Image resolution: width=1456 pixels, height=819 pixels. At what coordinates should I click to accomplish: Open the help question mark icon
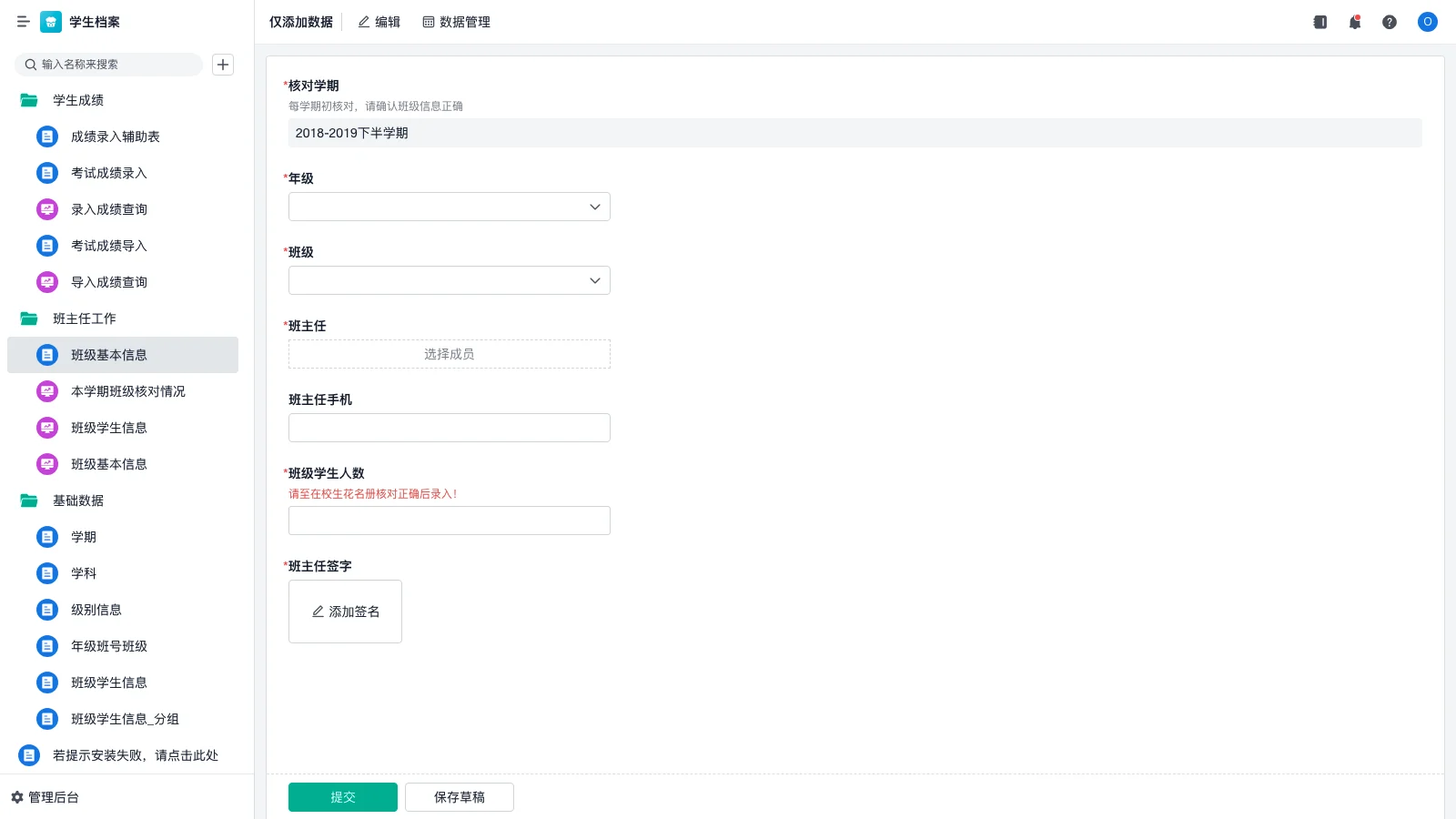(1389, 22)
